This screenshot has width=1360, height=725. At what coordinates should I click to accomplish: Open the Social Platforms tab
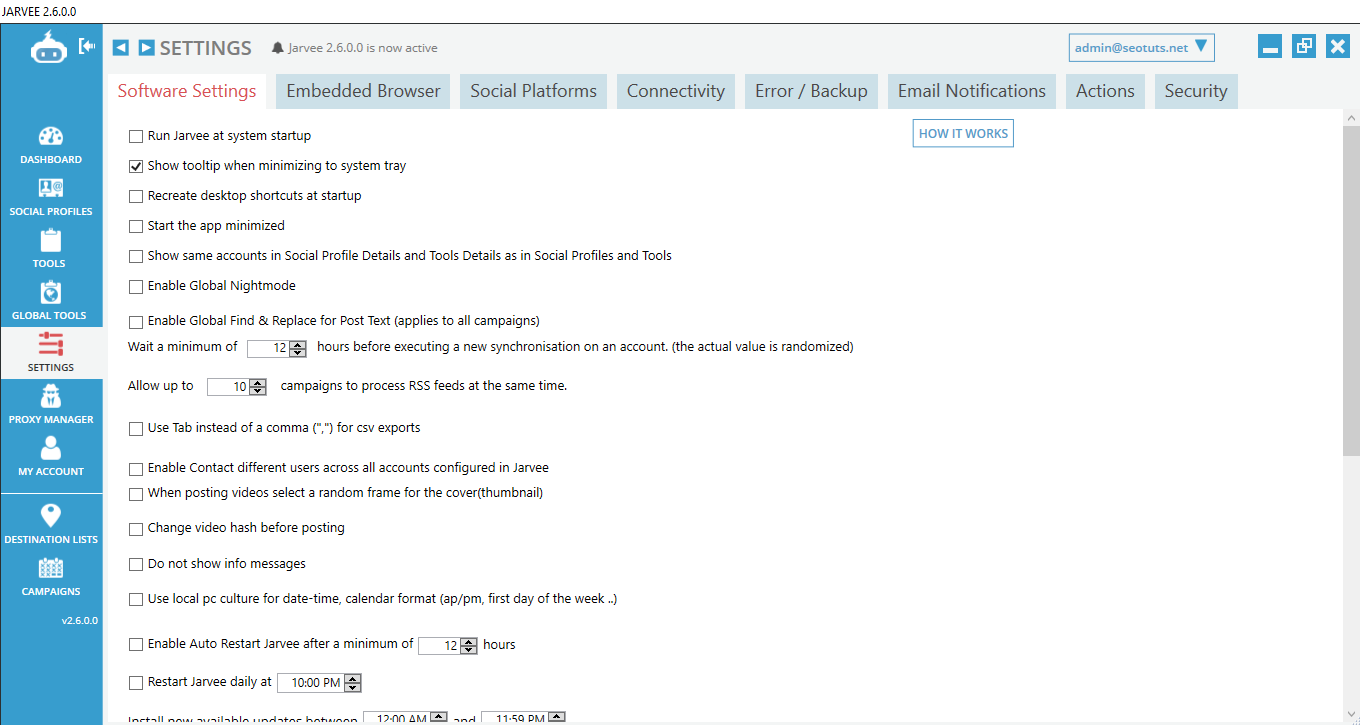[x=533, y=91]
